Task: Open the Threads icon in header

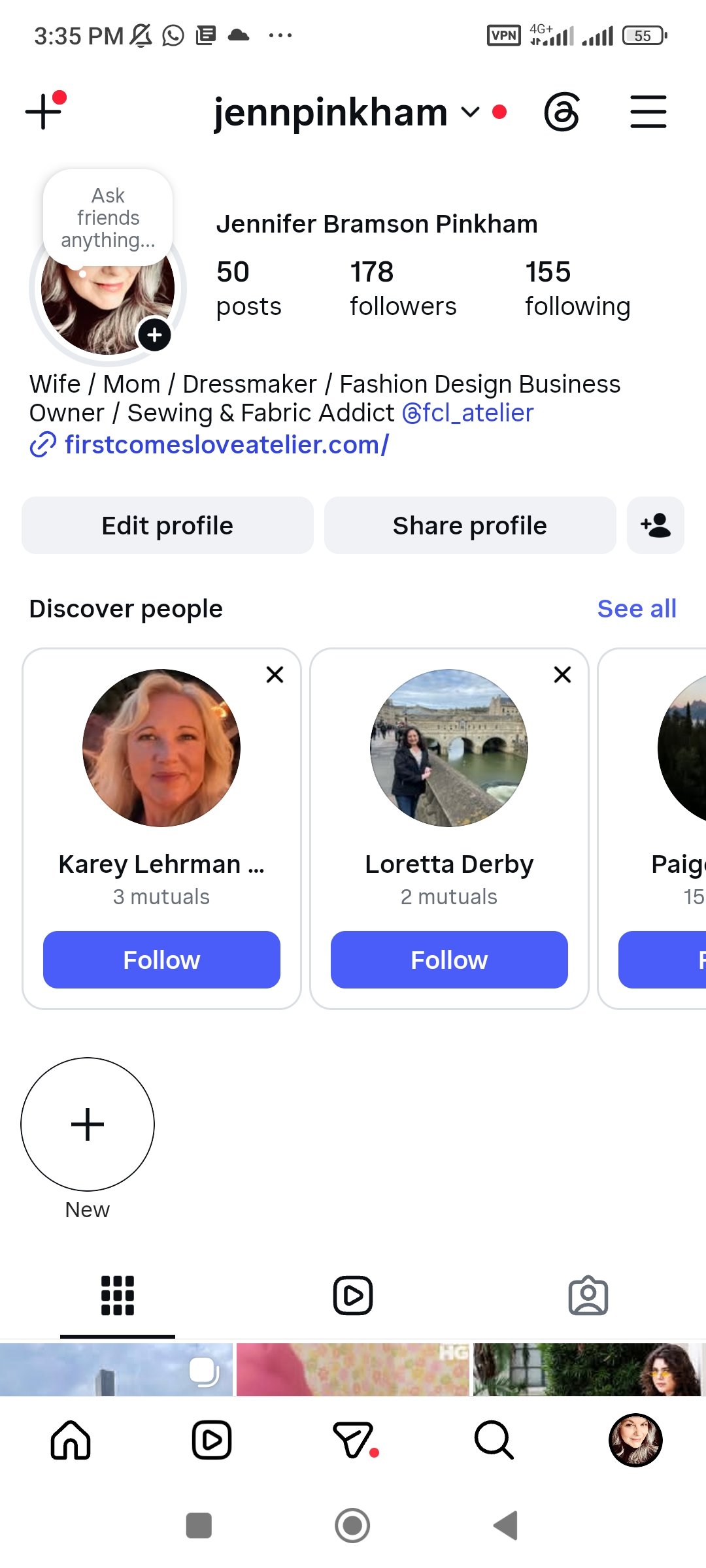Action: coord(562,112)
